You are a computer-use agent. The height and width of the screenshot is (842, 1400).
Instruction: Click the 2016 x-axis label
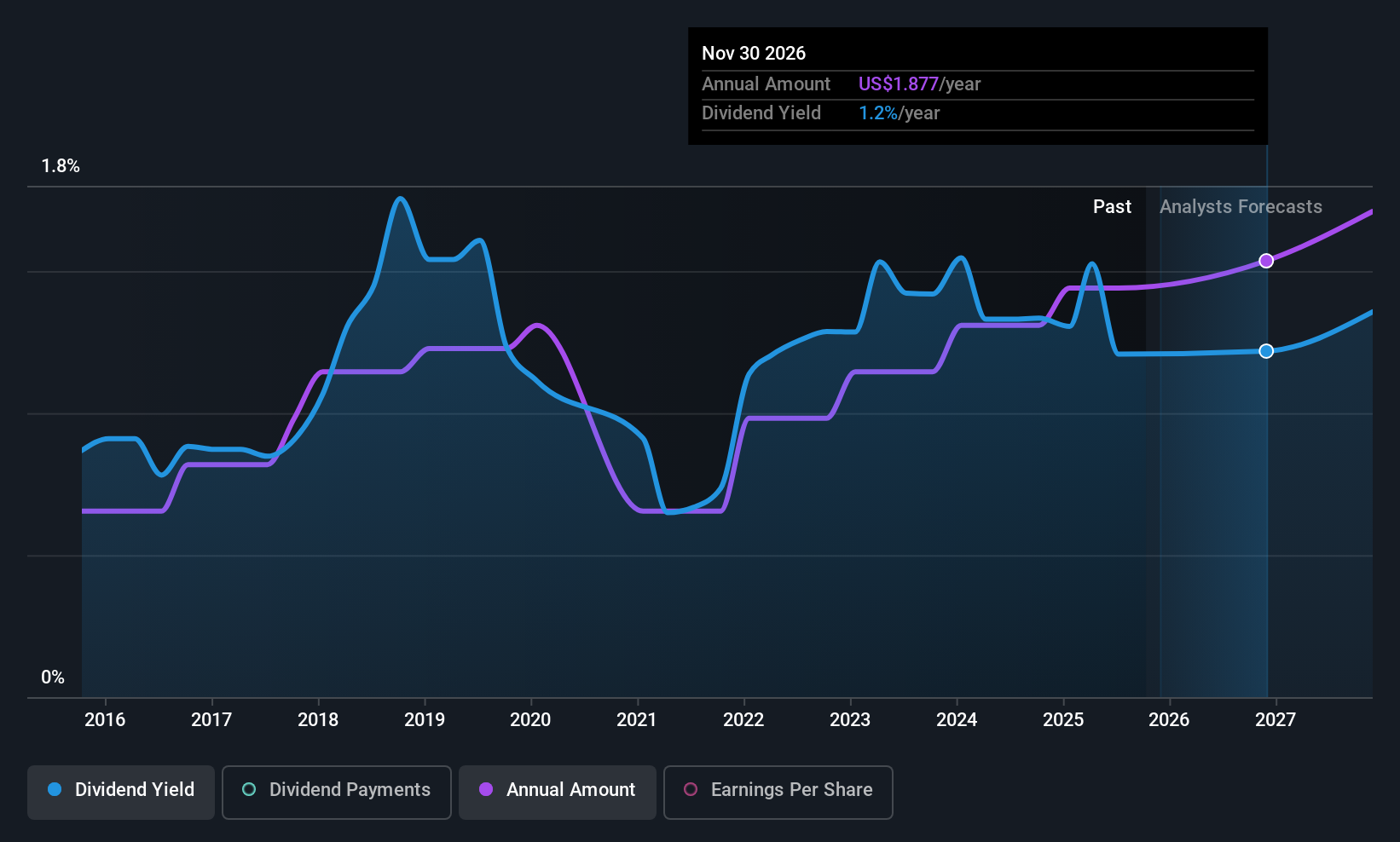point(105,720)
